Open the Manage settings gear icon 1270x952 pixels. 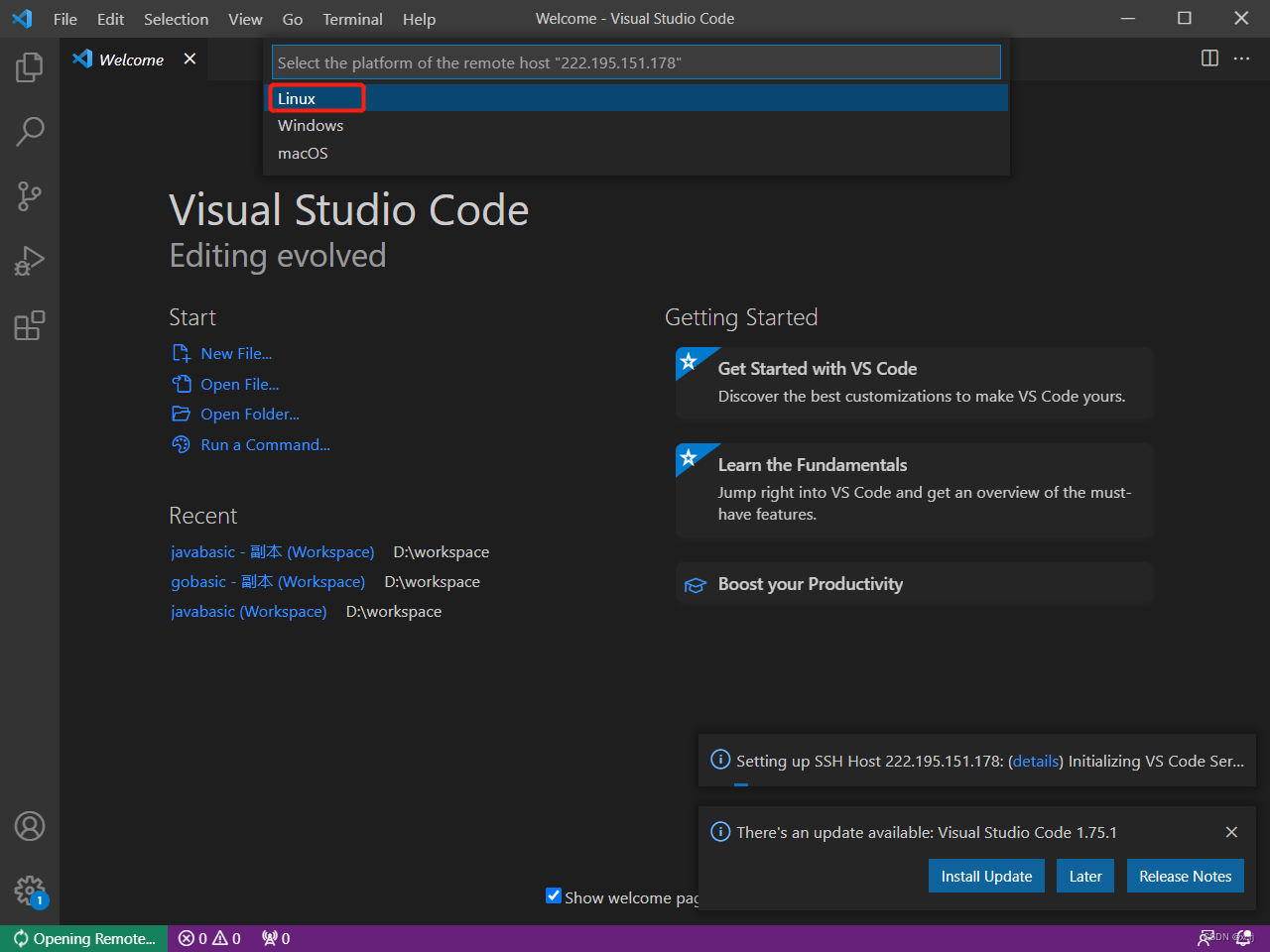(29, 891)
